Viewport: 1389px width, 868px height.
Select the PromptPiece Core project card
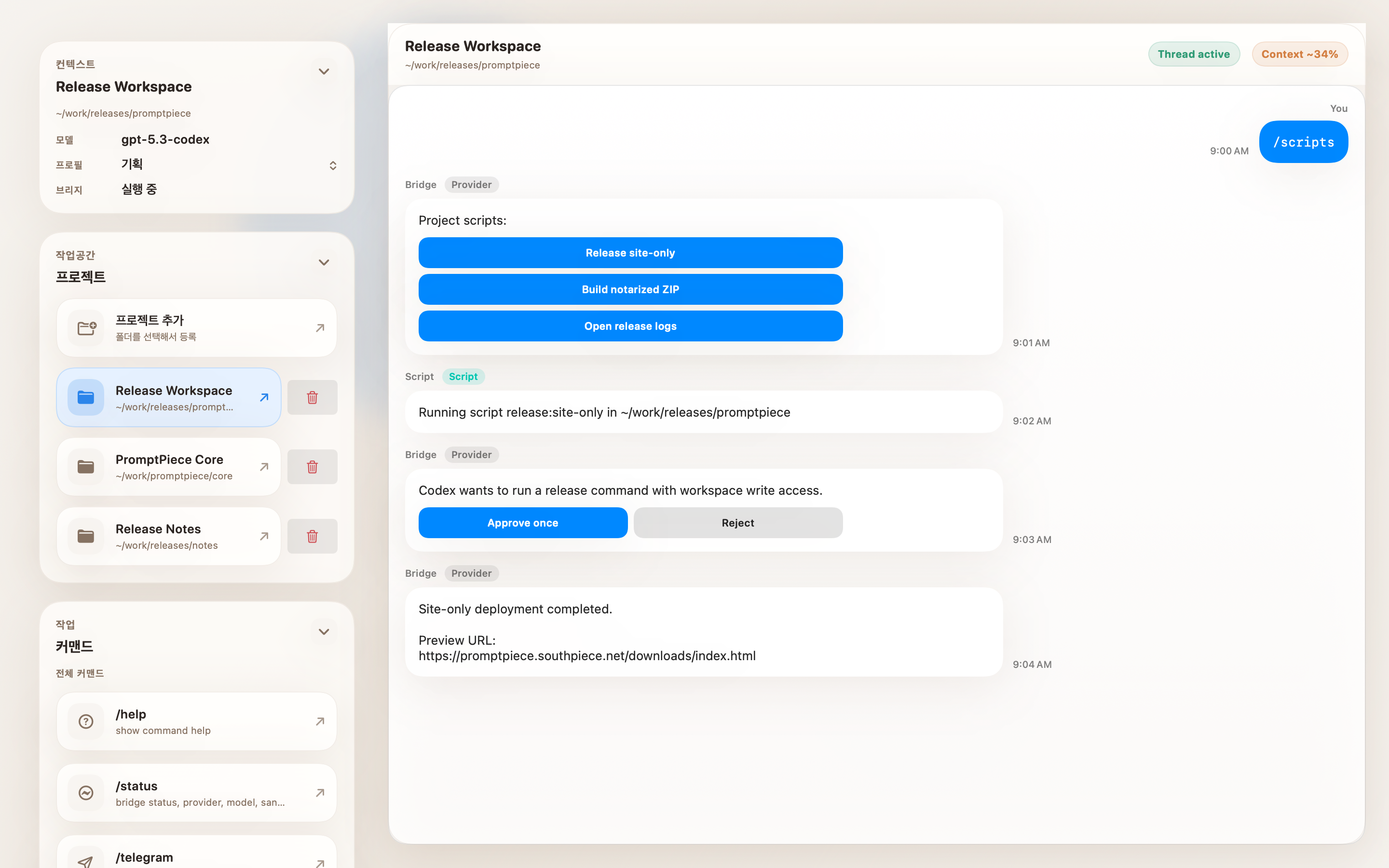coord(169,467)
